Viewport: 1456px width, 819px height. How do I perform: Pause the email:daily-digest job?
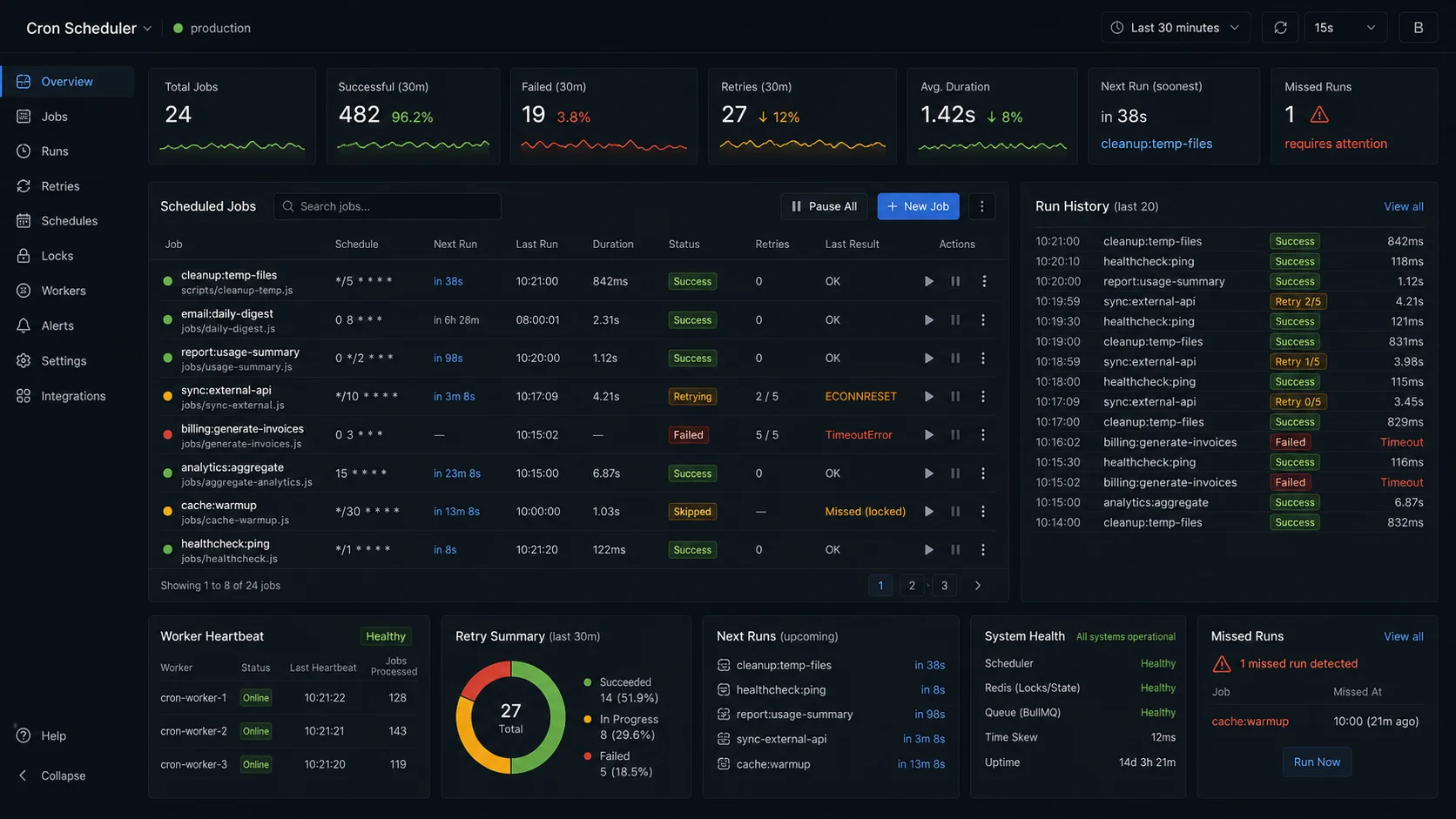point(955,320)
